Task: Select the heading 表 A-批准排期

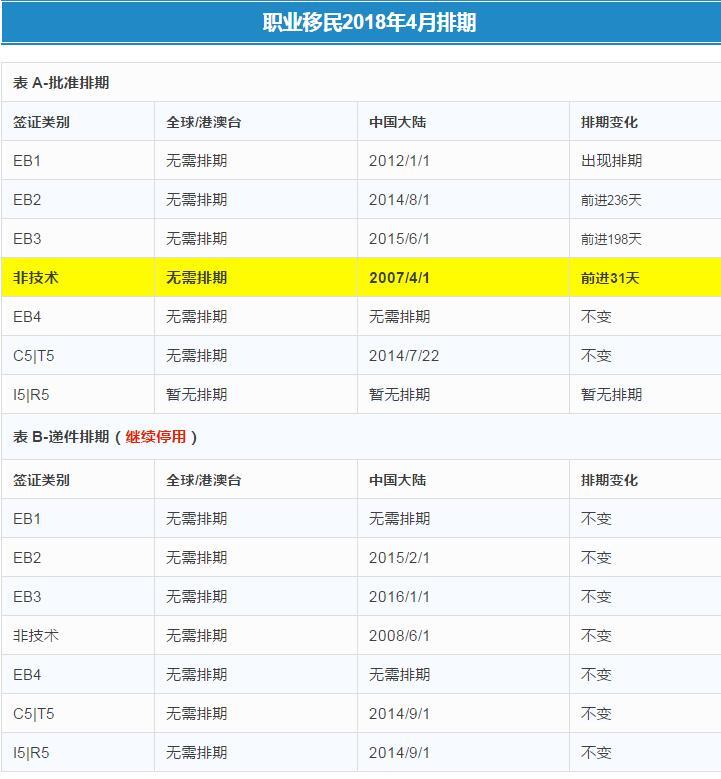Action: coord(61,82)
